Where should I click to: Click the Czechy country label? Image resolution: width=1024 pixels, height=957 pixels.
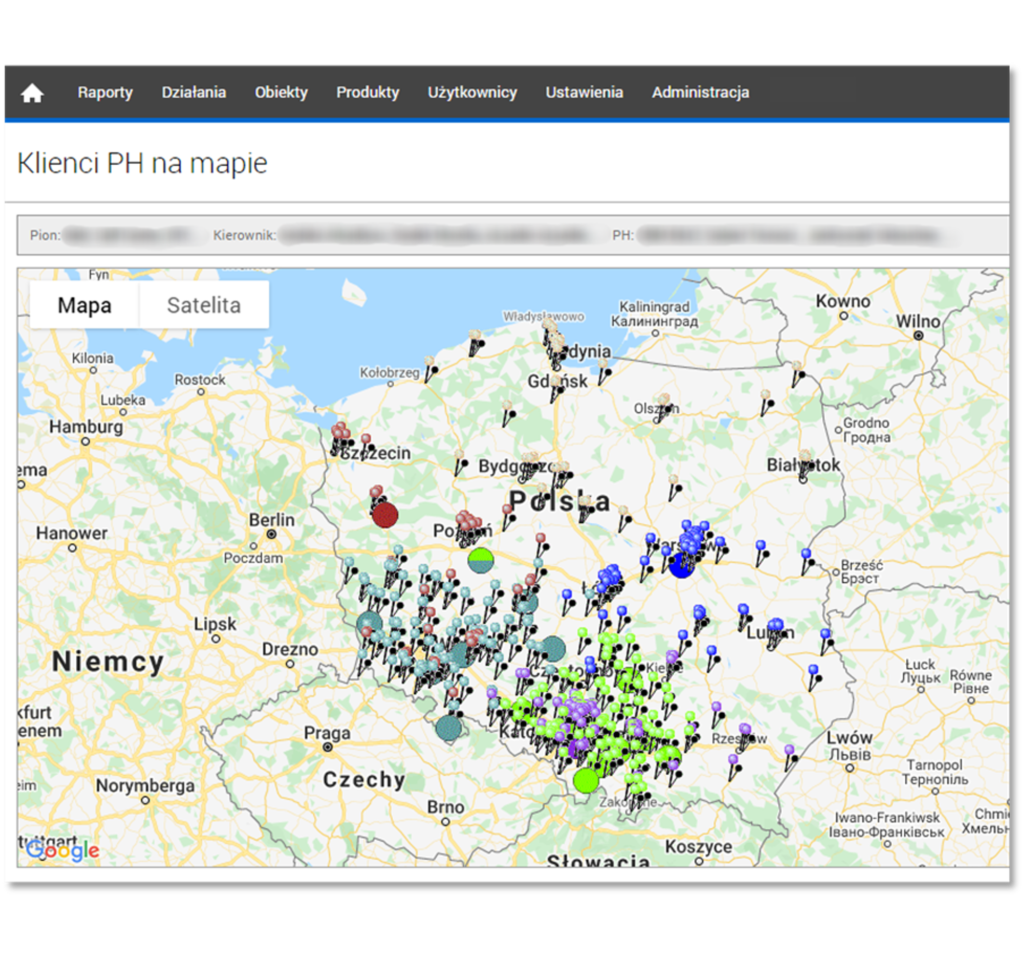[364, 779]
